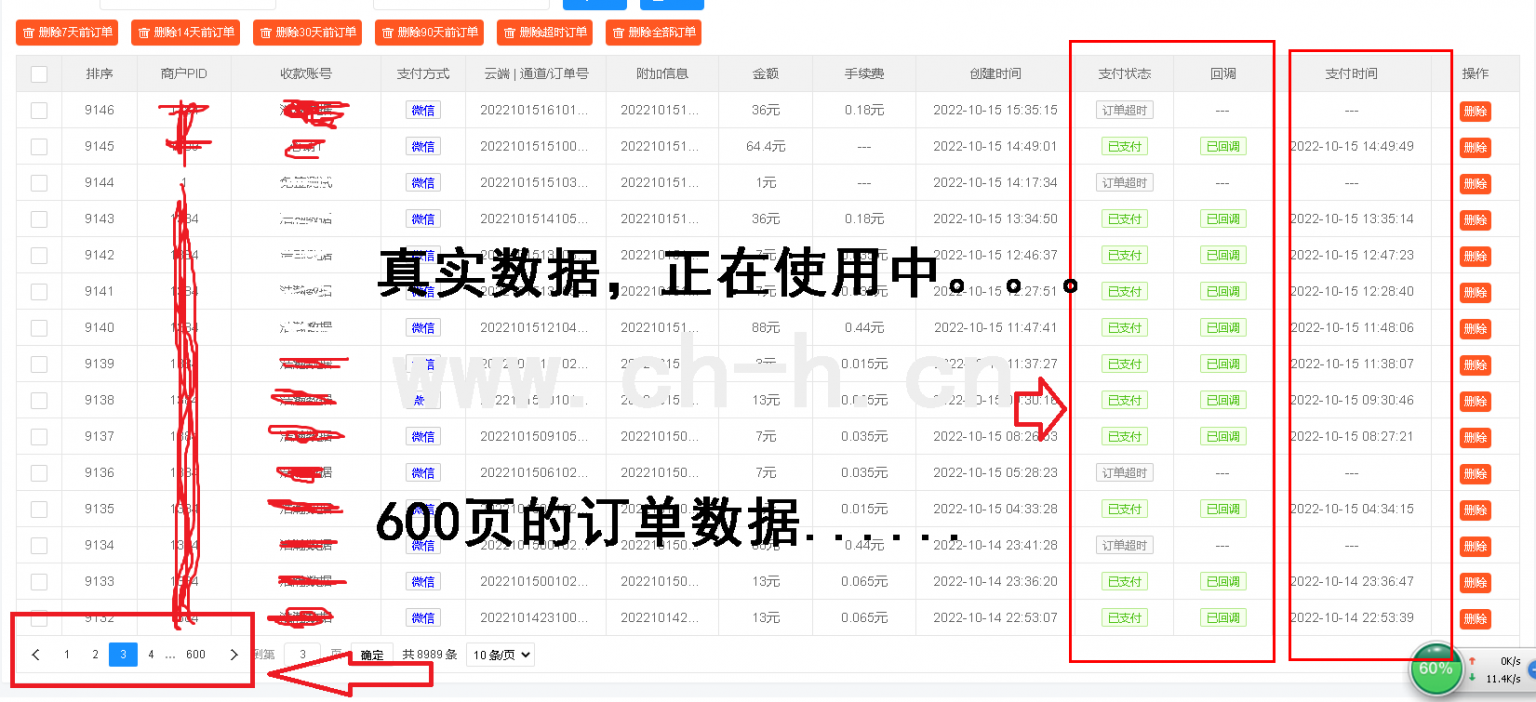1536x702 pixels.
Task: Select the 微信 payment tag on order 9146
Action: pos(422,110)
